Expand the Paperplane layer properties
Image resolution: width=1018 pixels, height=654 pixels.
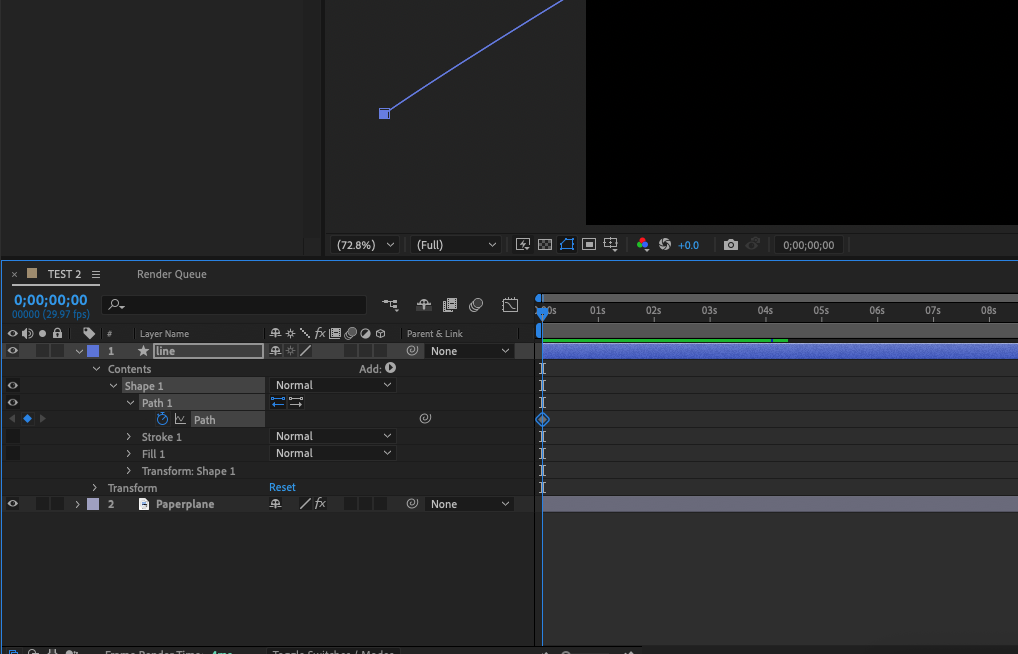click(x=78, y=504)
